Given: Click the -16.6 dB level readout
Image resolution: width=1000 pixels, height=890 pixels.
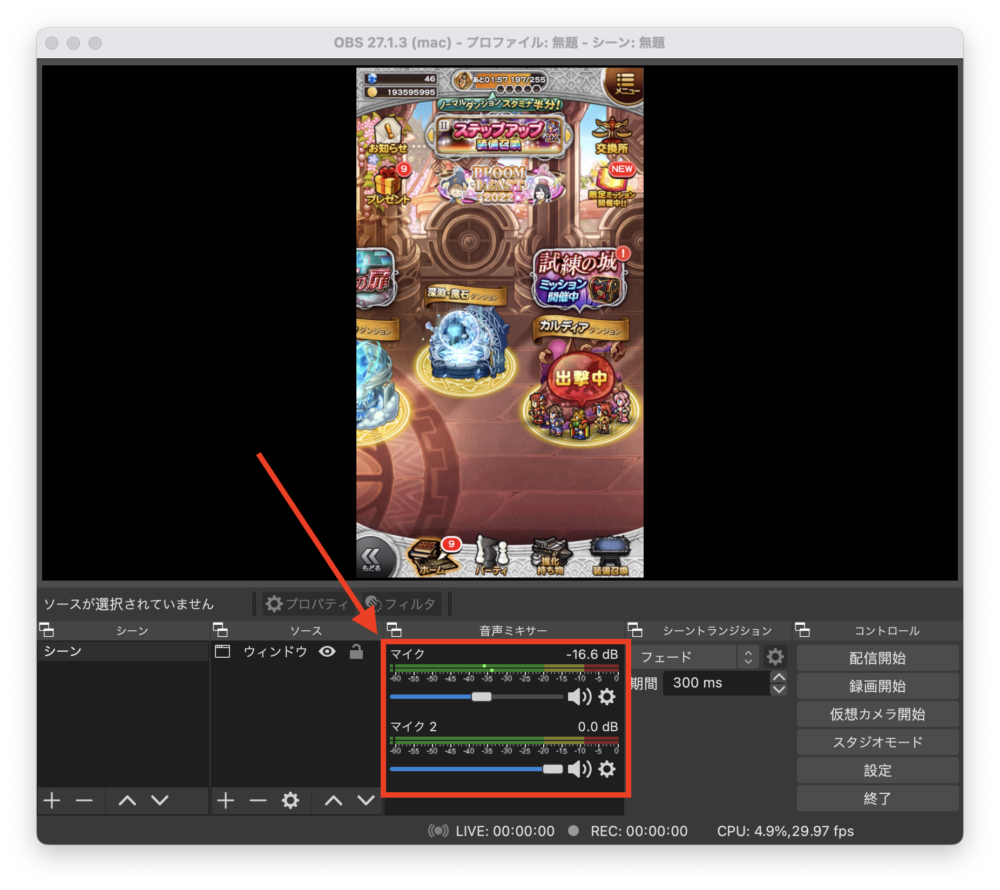Looking at the screenshot, I should tap(592, 654).
